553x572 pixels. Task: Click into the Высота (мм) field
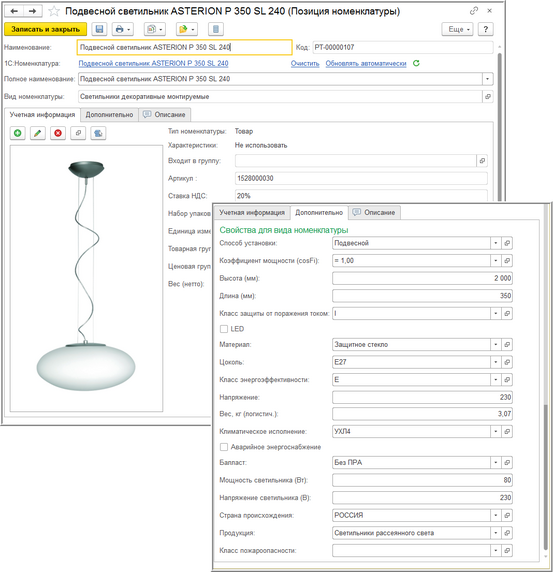tap(422, 278)
